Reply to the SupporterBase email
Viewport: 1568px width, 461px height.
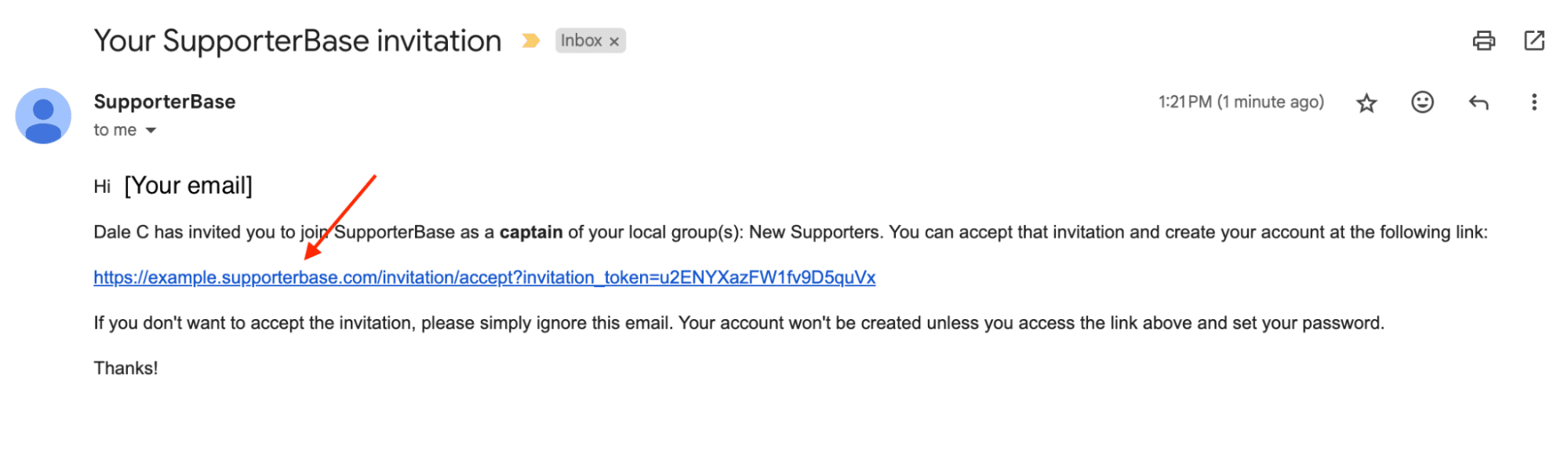tap(1479, 103)
